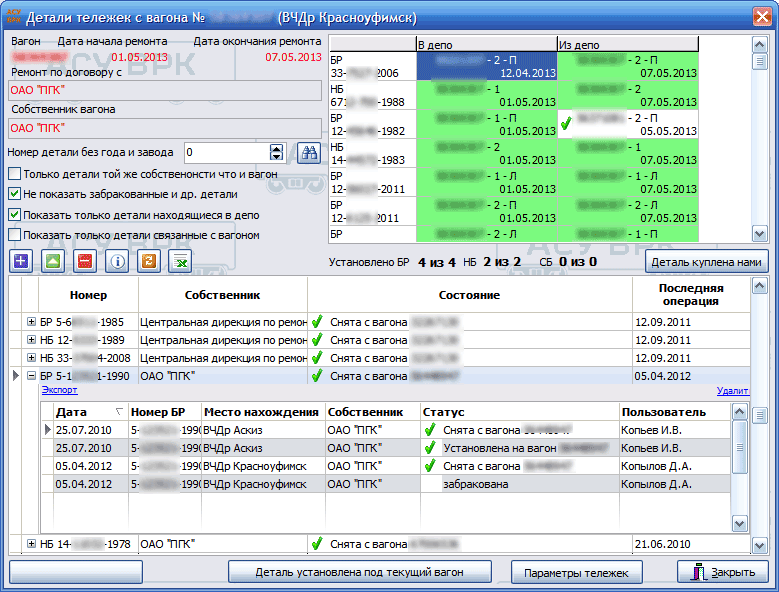Viewport: 779px width, 592px height.
Task: Click the app icon in the title bar
Action: pyautogui.click(x=14, y=16)
